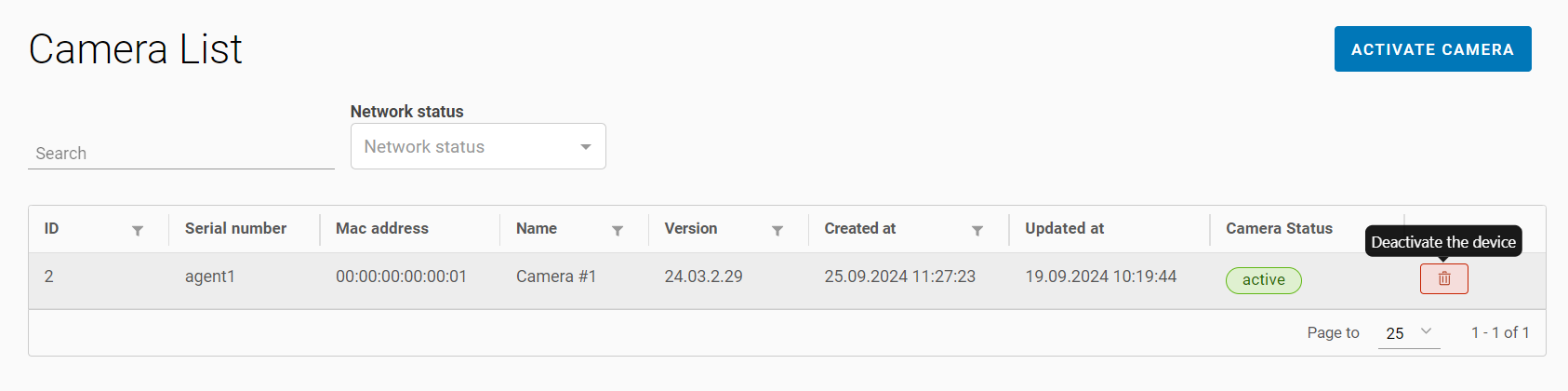1568x391 pixels.
Task: Click the Mac address column header
Action: (x=382, y=229)
